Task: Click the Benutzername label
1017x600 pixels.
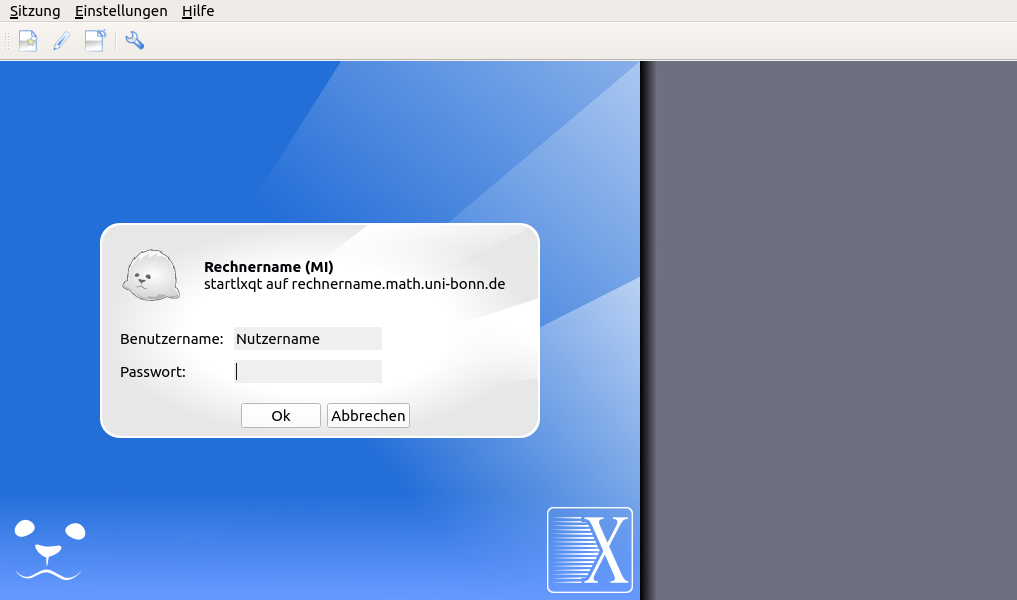Action: pos(172,339)
